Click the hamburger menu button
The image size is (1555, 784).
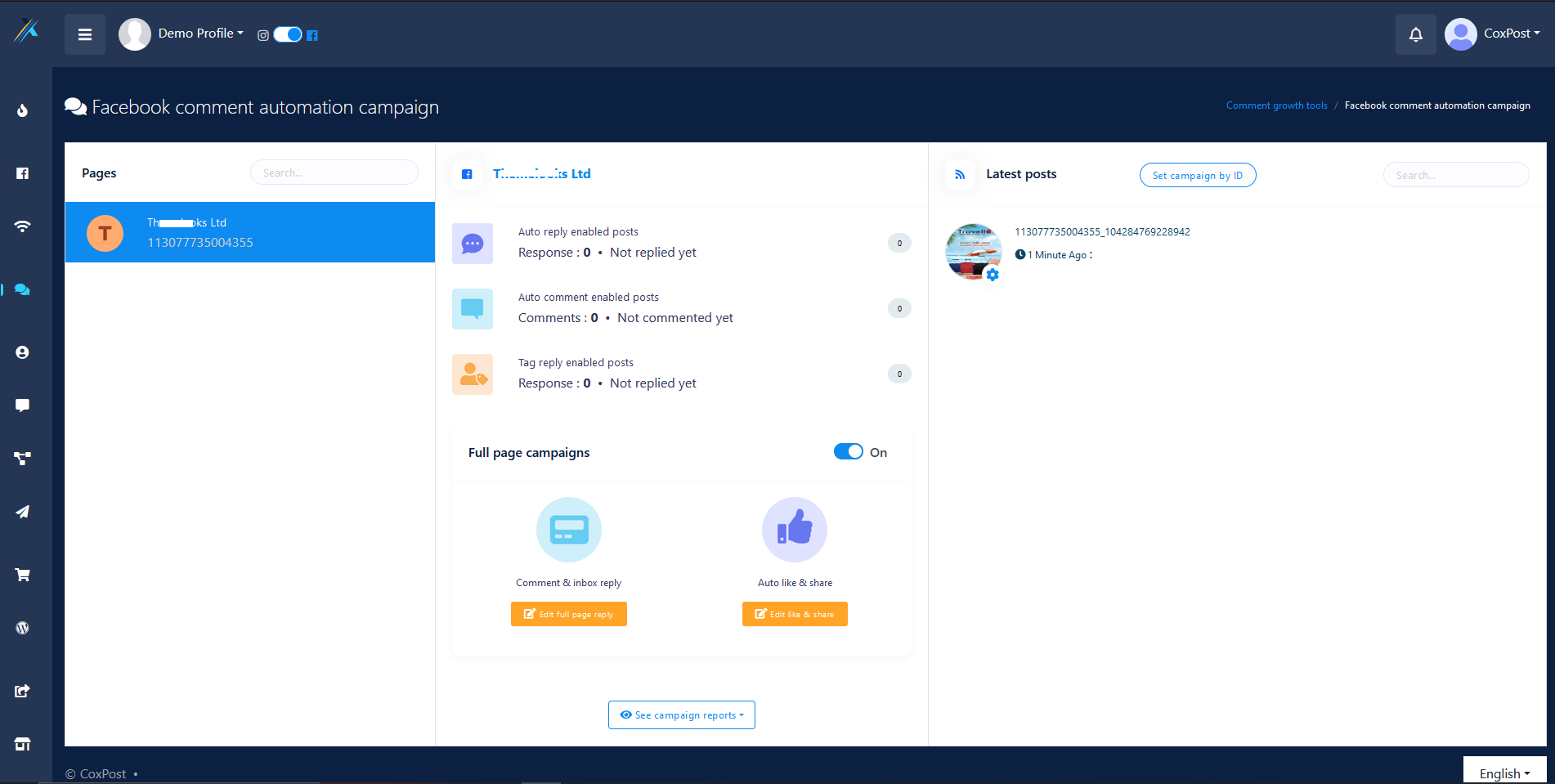pyautogui.click(x=85, y=34)
